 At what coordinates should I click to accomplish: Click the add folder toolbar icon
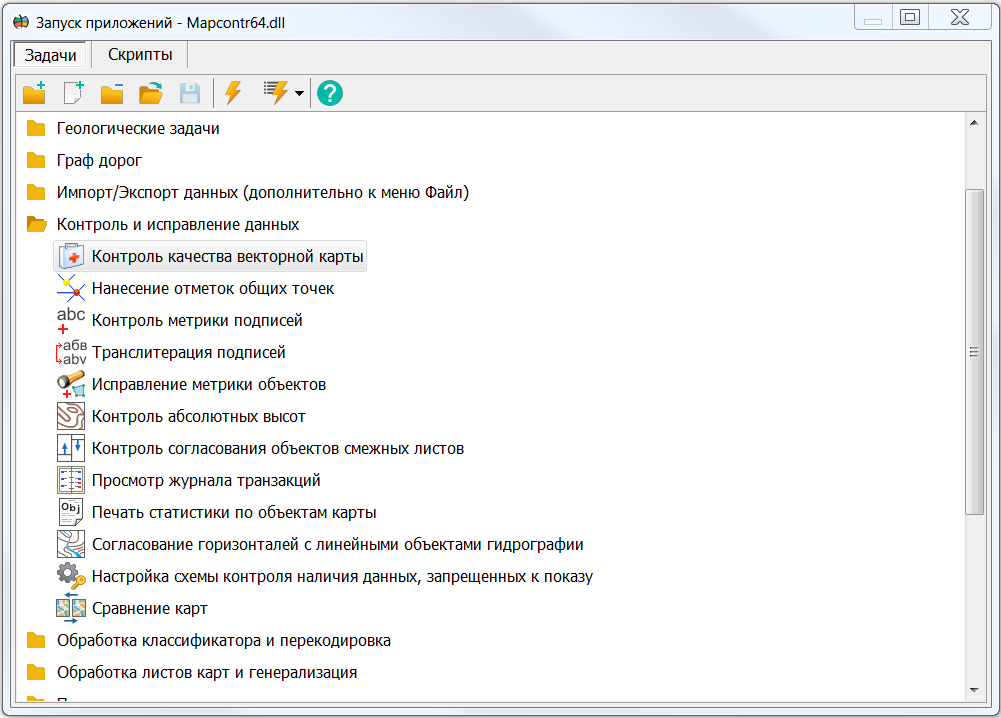pyautogui.click(x=35, y=93)
